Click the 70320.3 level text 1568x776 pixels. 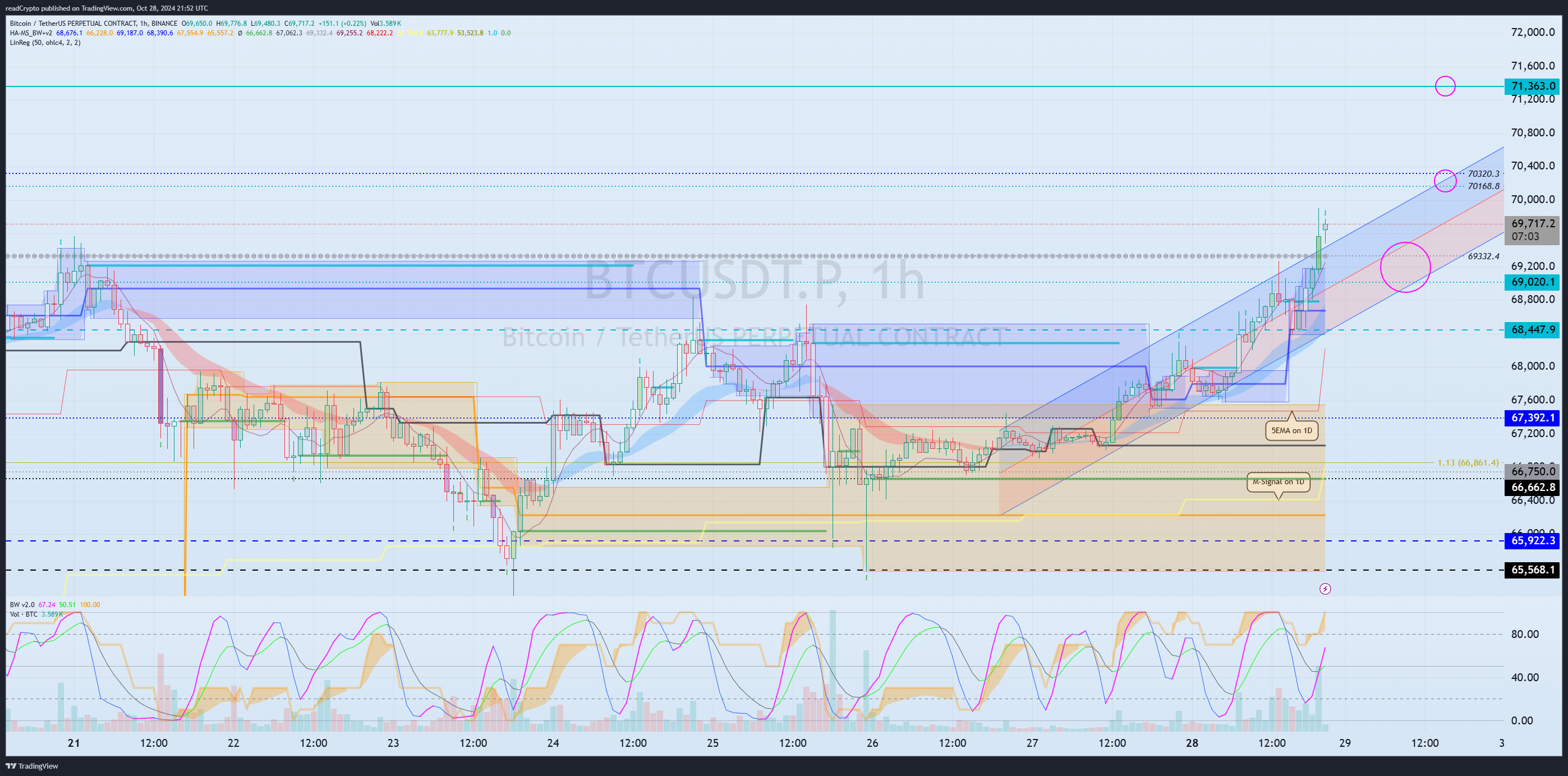[x=1483, y=174]
